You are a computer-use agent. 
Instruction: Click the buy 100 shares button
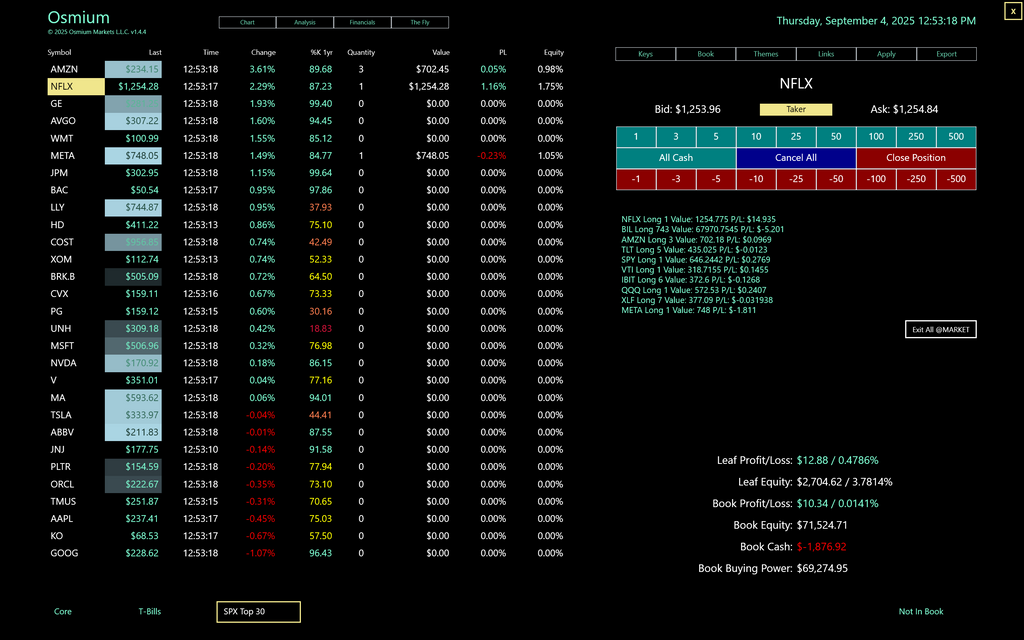point(876,137)
